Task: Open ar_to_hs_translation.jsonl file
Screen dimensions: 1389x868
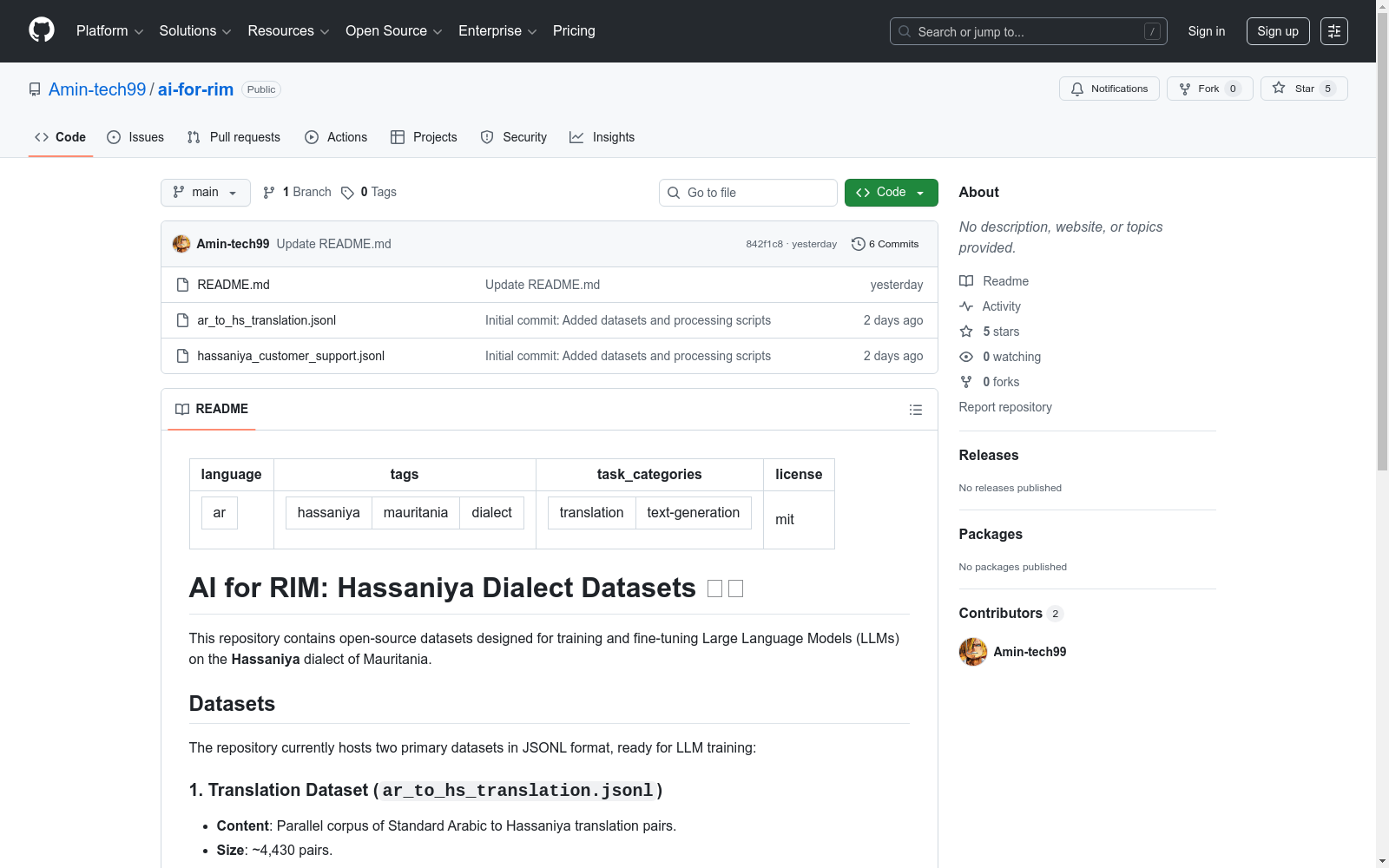Action: click(x=267, y=320)
